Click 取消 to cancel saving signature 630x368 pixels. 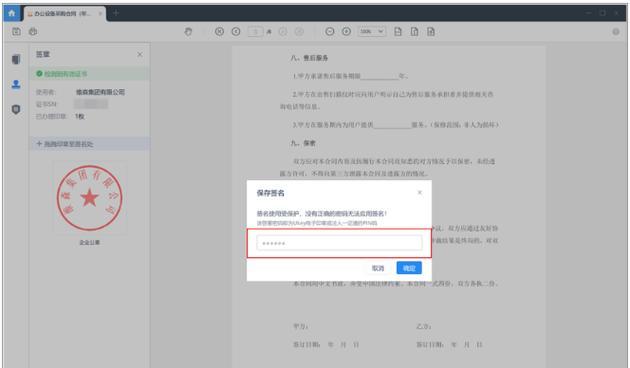(378, 268)
